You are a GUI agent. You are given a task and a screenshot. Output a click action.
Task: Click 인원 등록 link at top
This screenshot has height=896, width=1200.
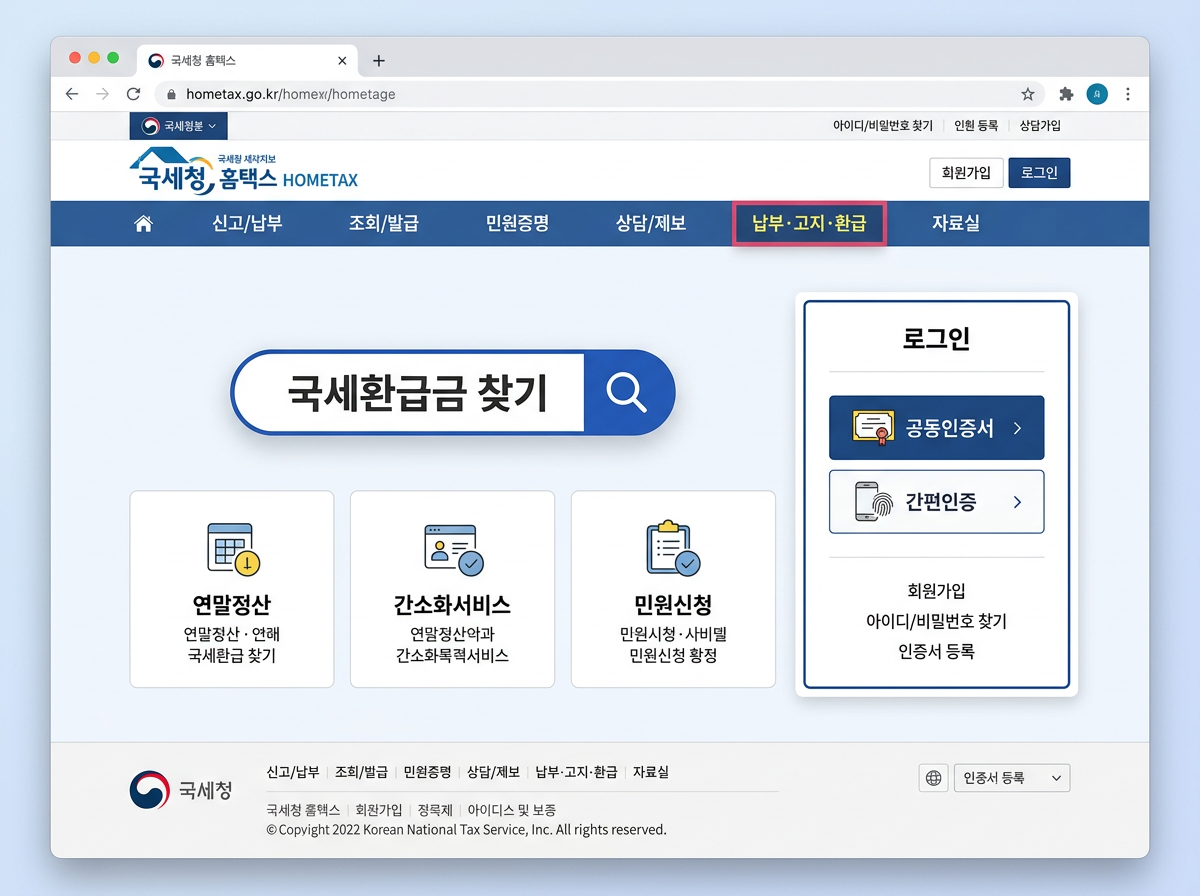click(x=976, y=126)
